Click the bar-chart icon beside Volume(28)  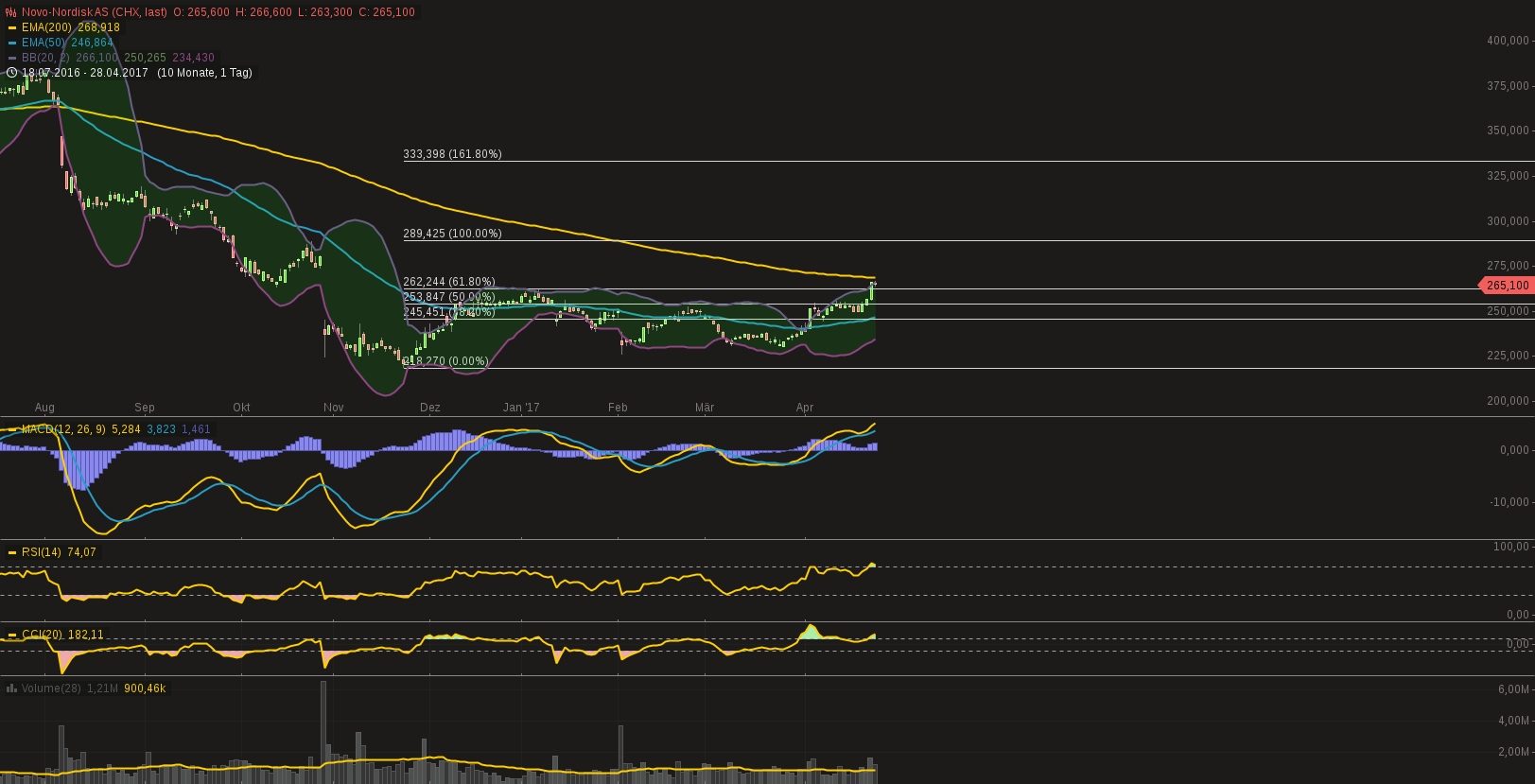click(x=11, y=688)
